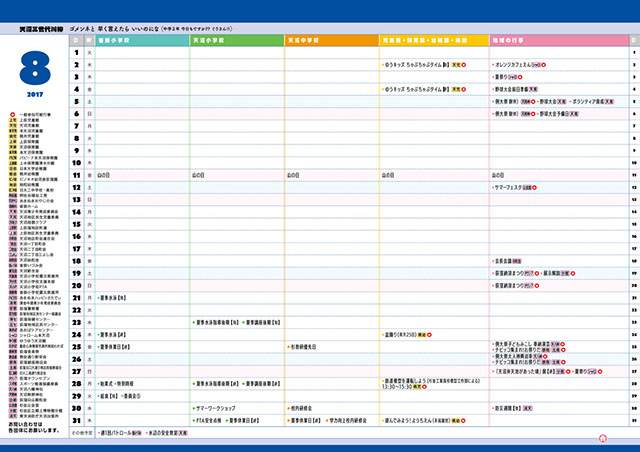Click 山の日 in the 地域の行事 column
Image resolution: width=640 pixels, height=452 pixels.
tap(498, 175)
